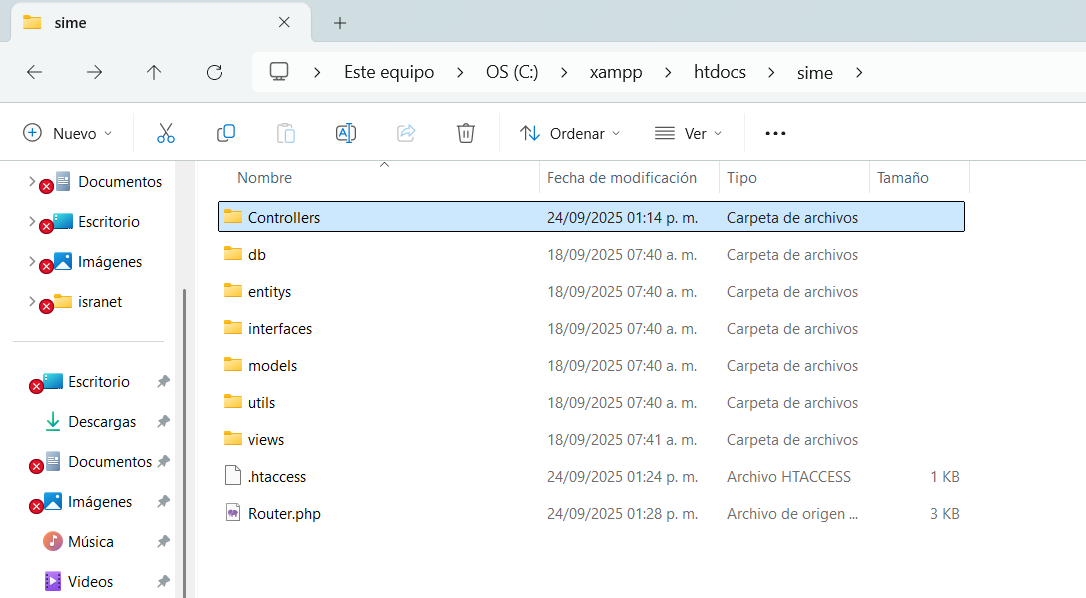Jump to htdocs in address bar
Viewport: 1086px width, 598px height.
[x=720, y=72]
